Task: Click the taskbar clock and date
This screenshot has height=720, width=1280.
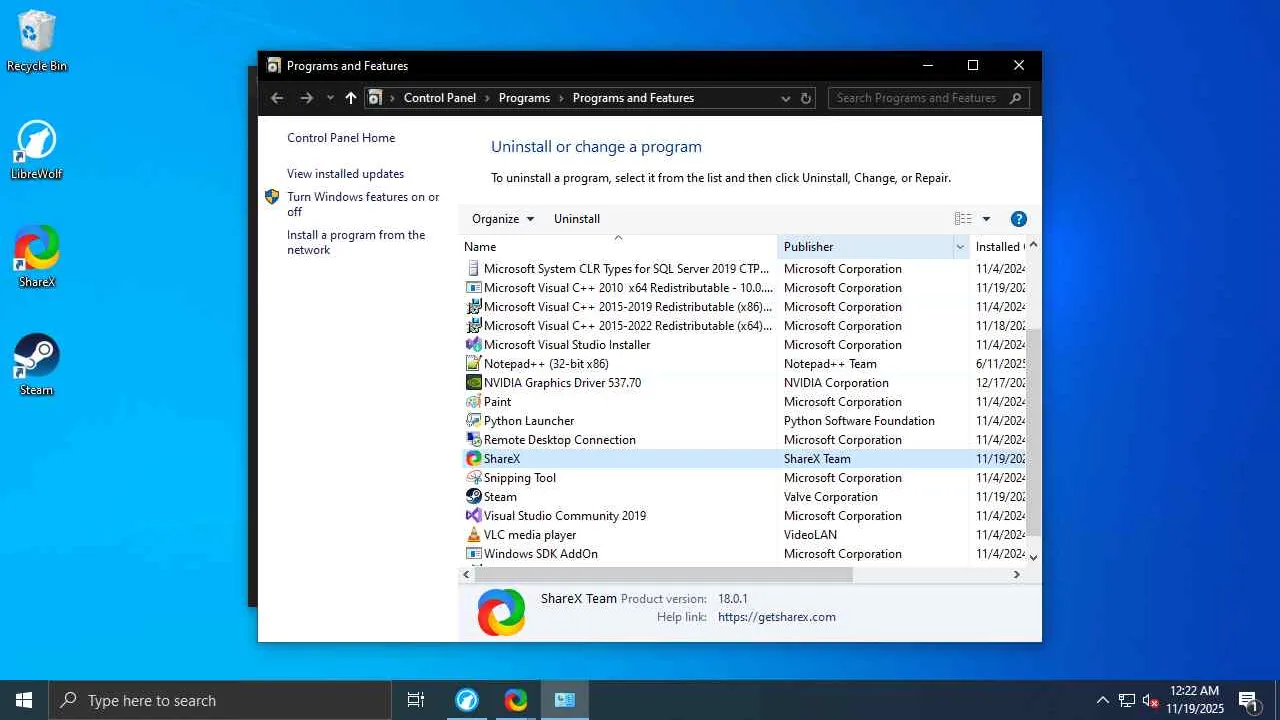Action: [x=1195, y=700]
